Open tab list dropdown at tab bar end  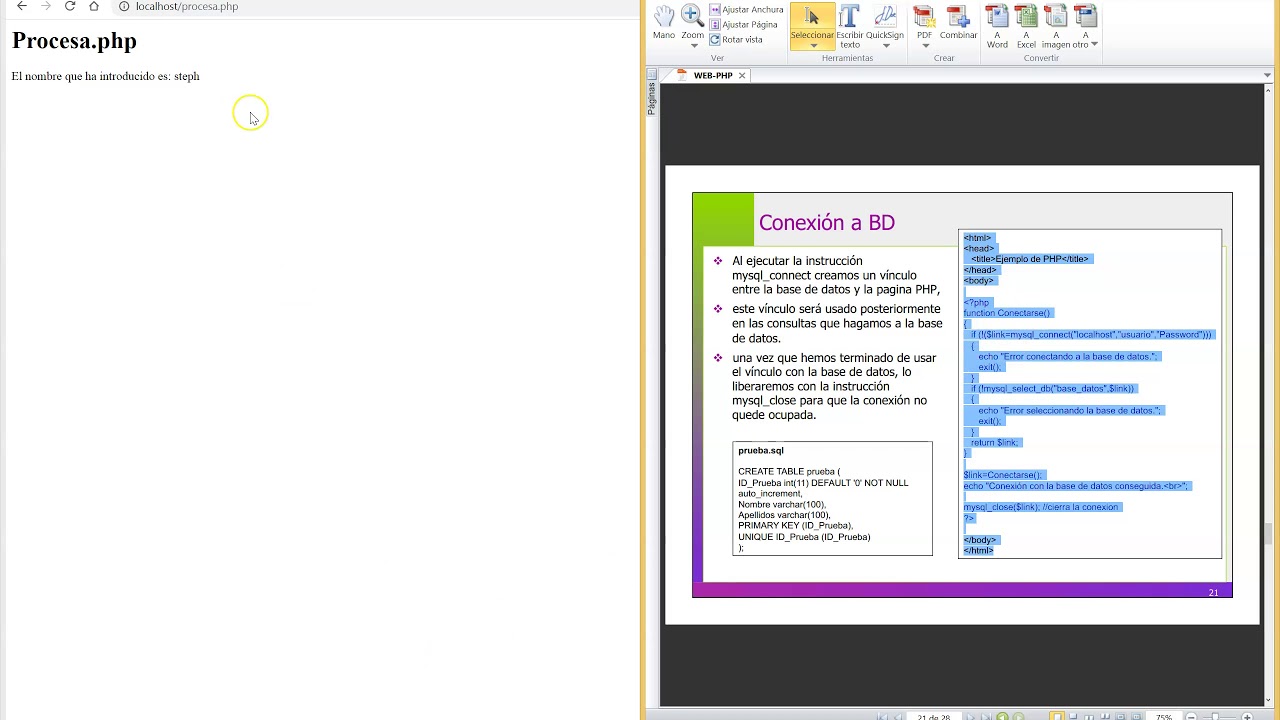(x=1267, y=76)
